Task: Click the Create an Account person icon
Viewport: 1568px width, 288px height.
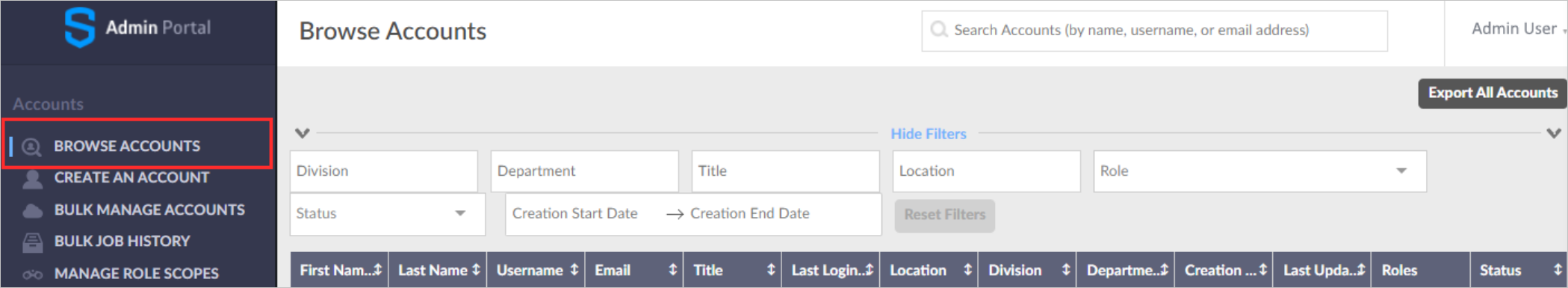Action: [x=32, y=179]
